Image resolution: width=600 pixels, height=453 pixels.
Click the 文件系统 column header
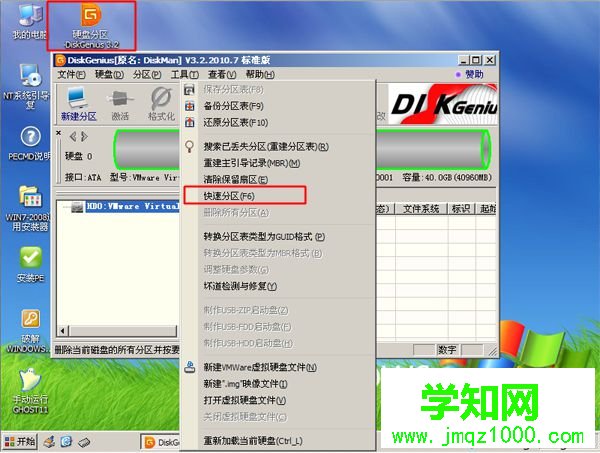coord(421,209)
